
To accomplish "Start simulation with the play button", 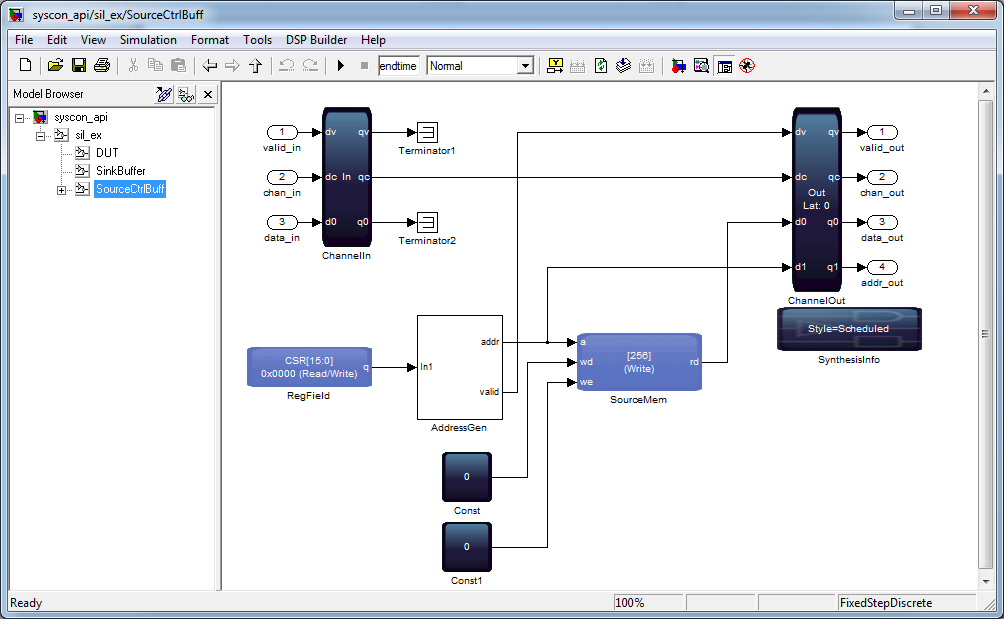I will tap(340, 66).
